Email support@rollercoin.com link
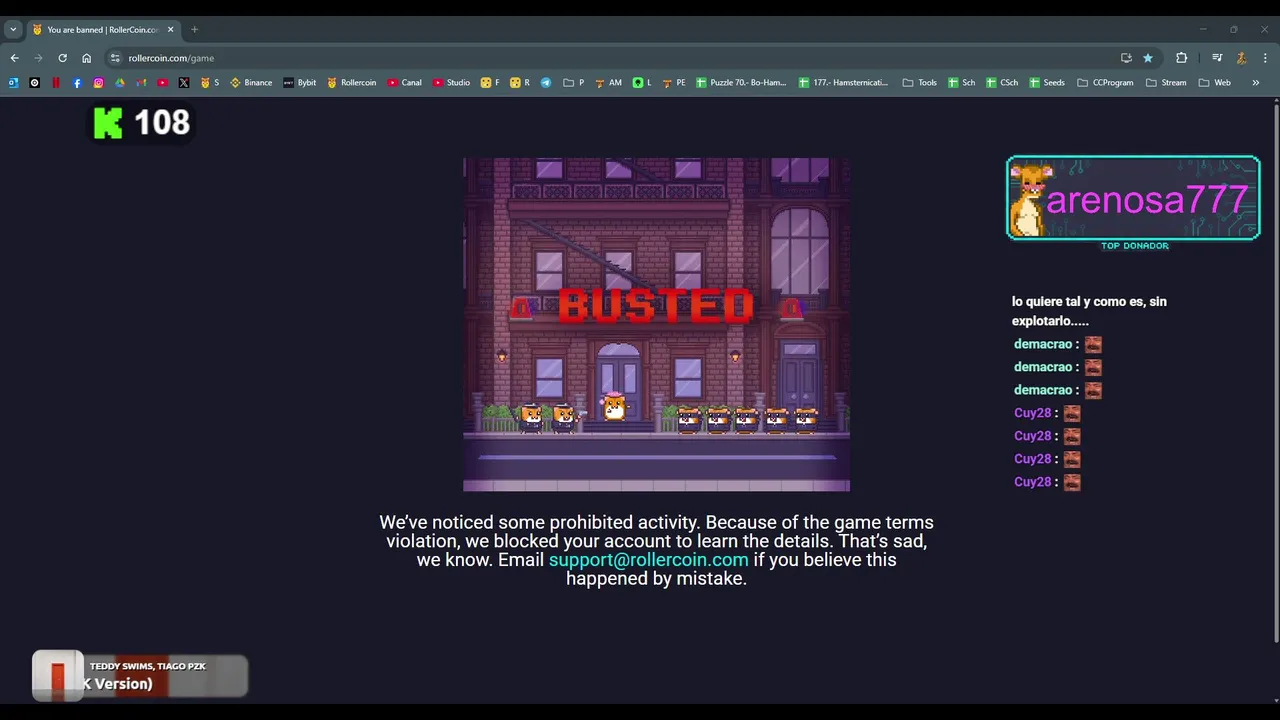This screenshot has height=720, width=1280. pos(648,560)
